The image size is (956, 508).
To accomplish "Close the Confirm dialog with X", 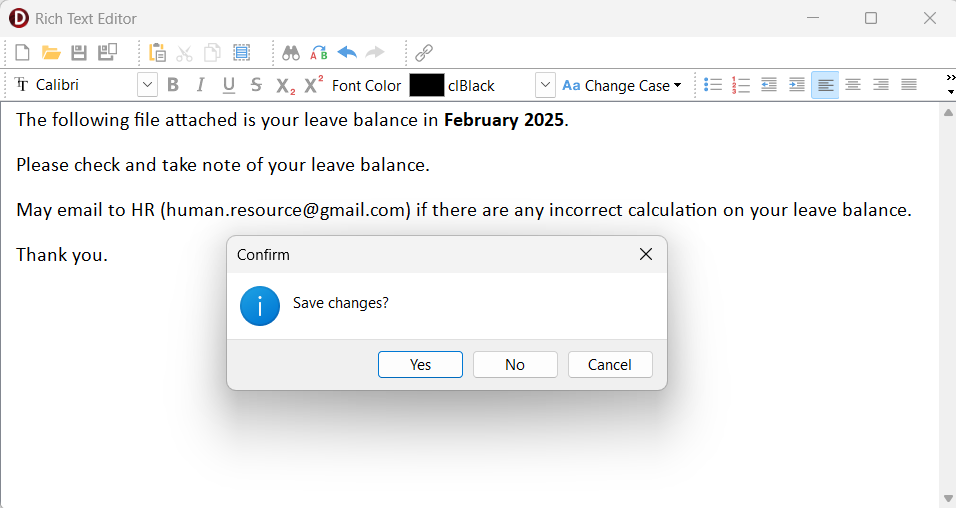I will pos(646,255).
